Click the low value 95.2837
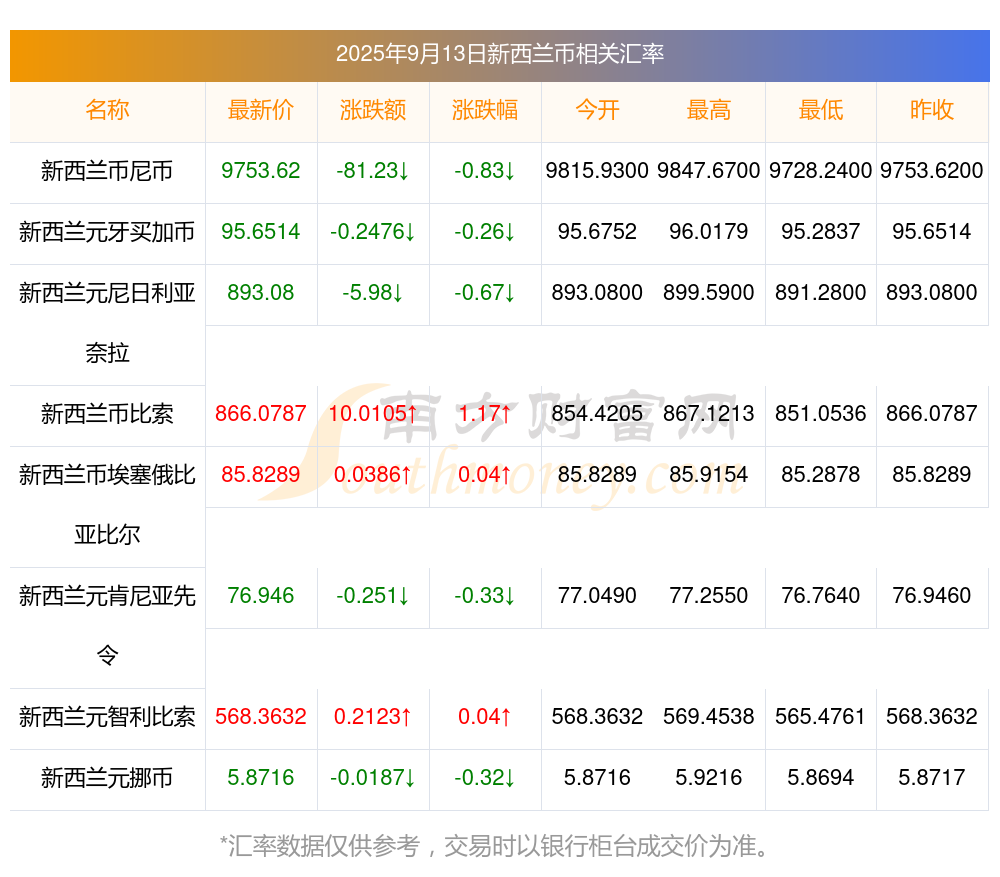Screen dimensions: 1000x877 click(x=821, y=232)
